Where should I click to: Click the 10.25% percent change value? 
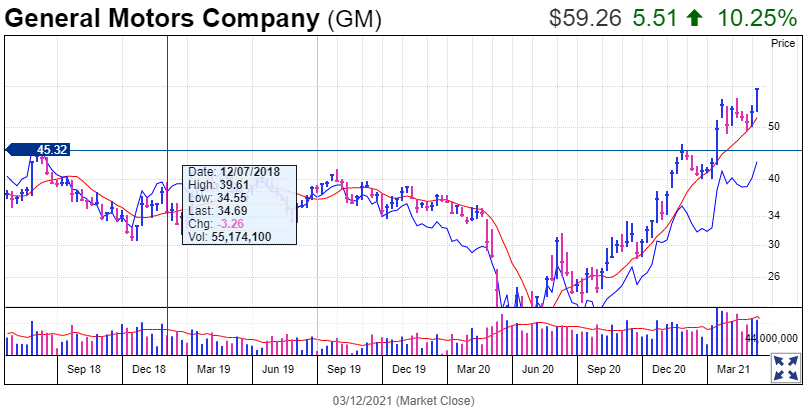point(757,19)
